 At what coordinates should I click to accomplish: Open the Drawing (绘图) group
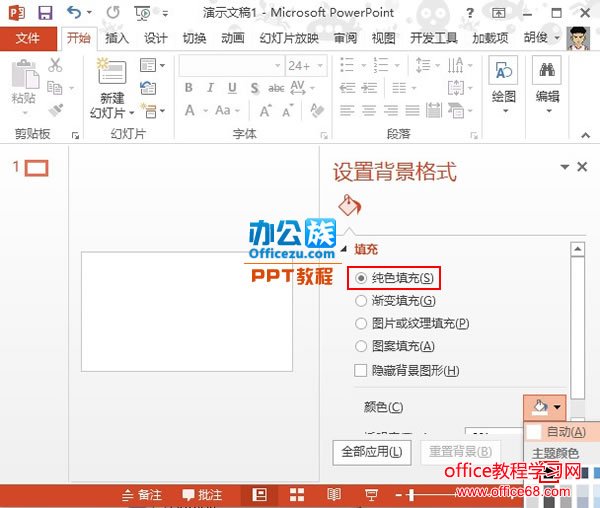click(x=503, y=85)
